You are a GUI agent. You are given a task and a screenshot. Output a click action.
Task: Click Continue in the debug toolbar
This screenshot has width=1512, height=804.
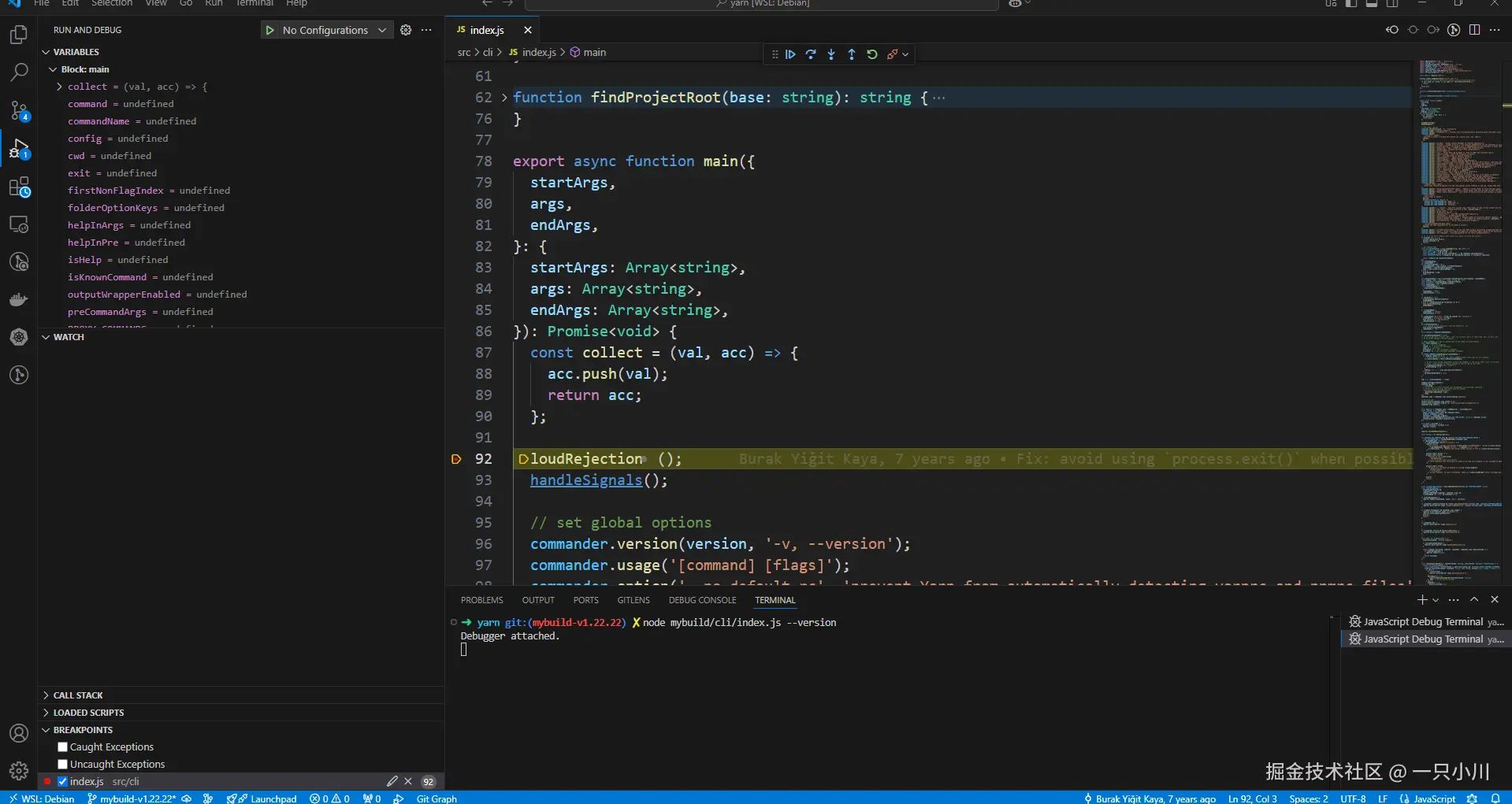pyautogui.click(x=790, y=54)
